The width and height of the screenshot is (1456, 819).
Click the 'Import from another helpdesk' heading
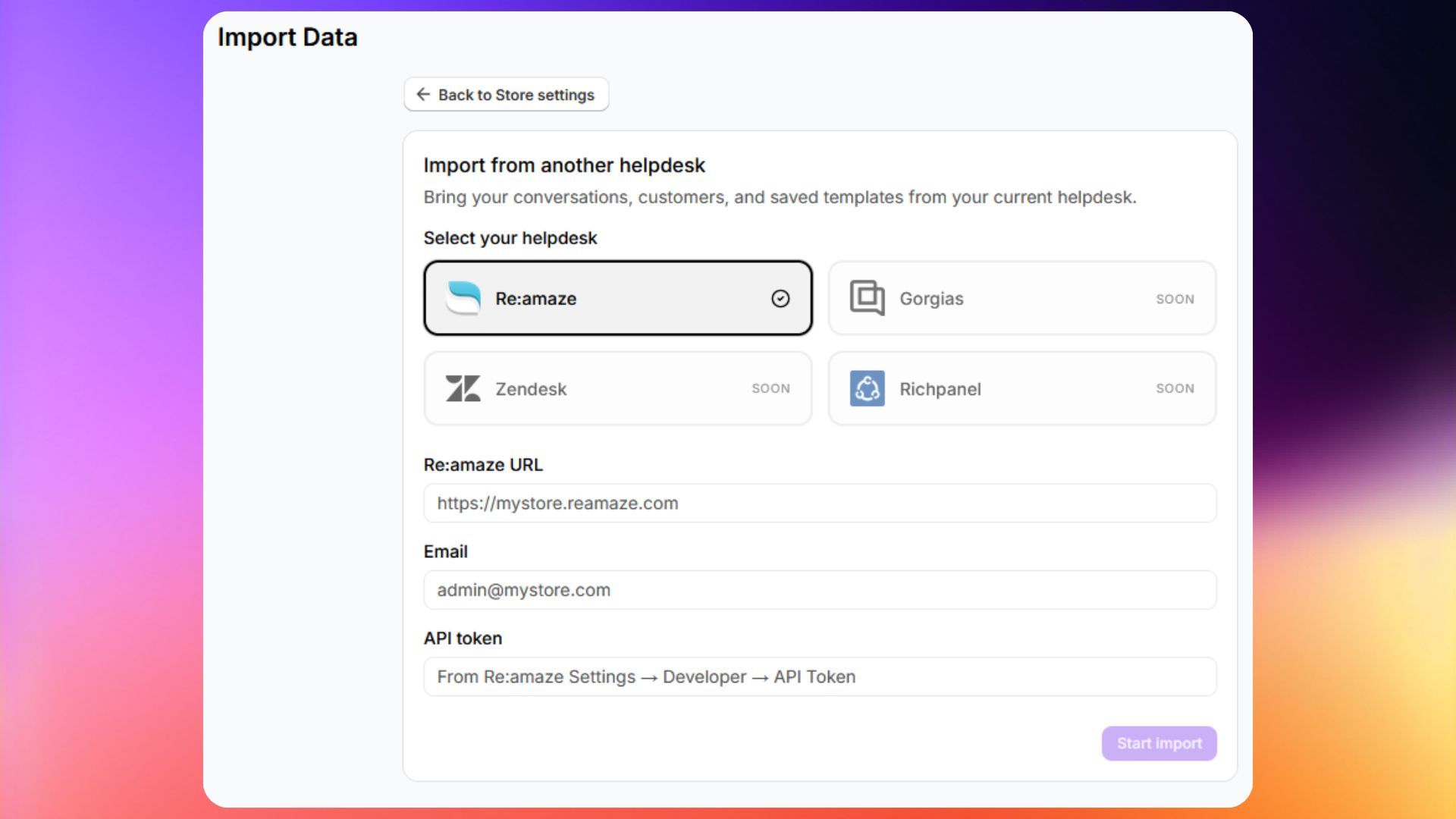(564, 165)
